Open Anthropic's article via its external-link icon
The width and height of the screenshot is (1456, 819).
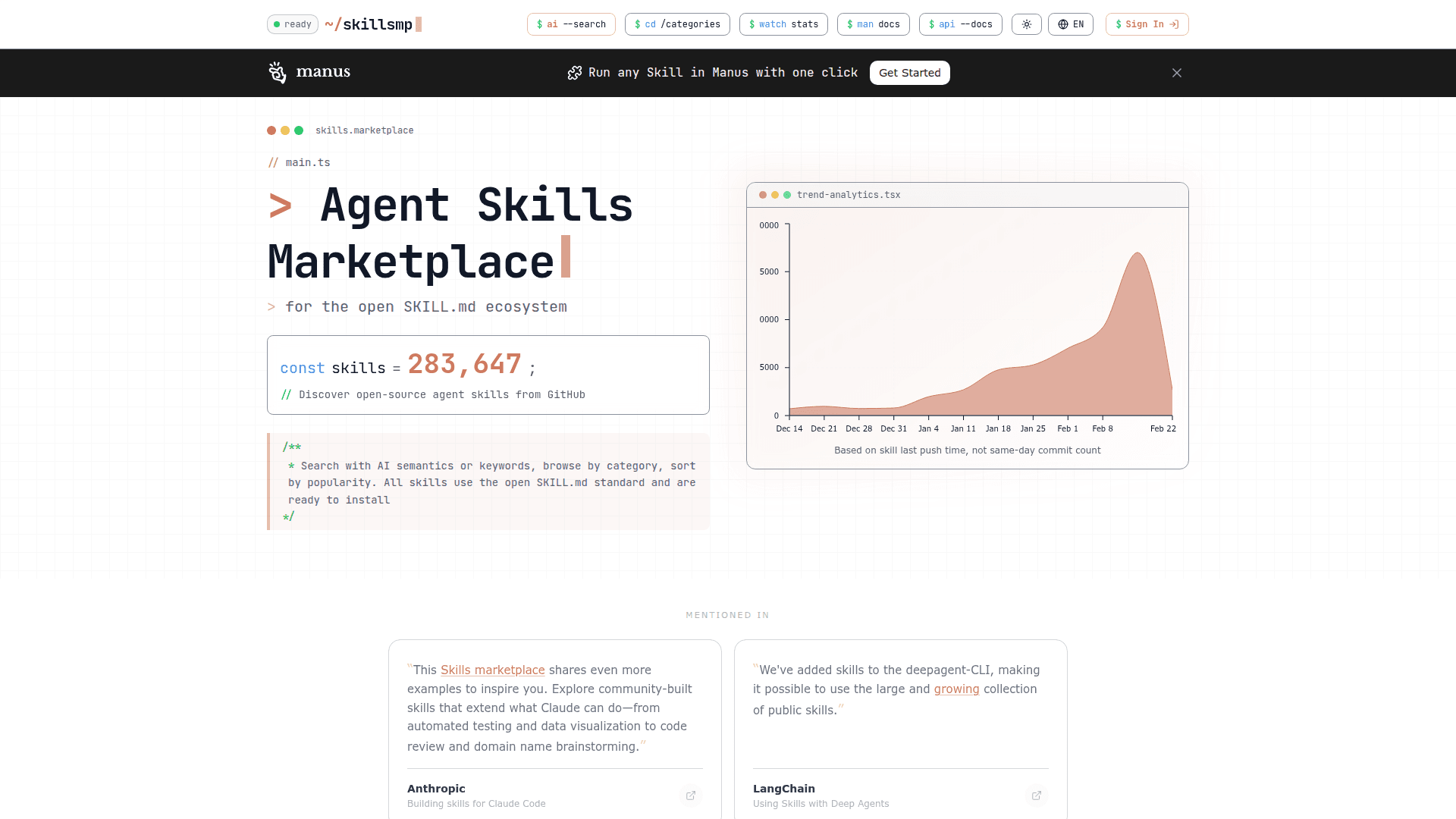click(690, 795)
